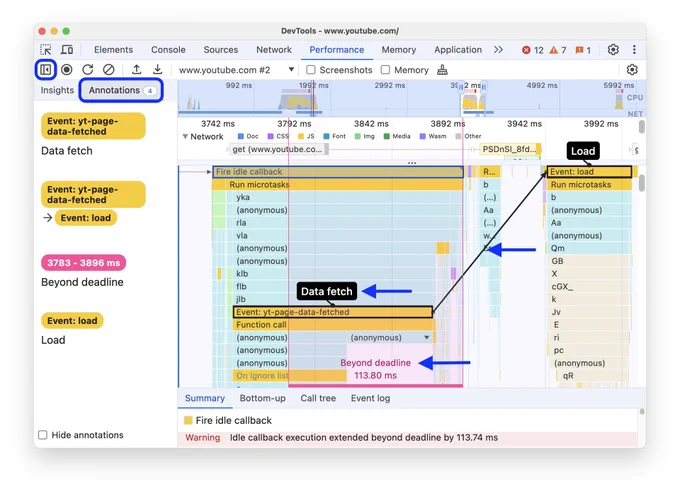Start recording with the Record button
680x493 pixels.
tap(67, 69)
